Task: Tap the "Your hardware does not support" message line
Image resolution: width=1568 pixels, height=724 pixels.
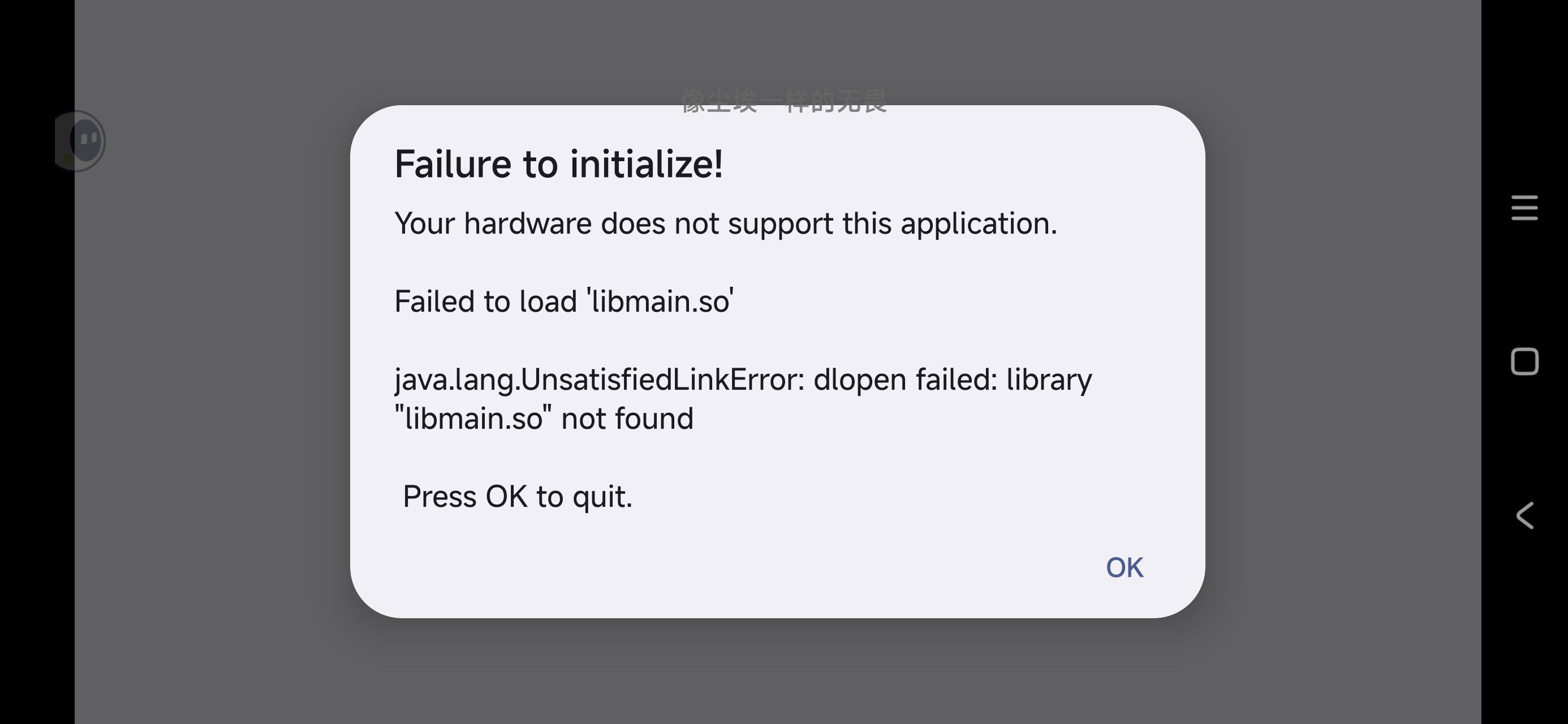Action: (x=725, y=223)
